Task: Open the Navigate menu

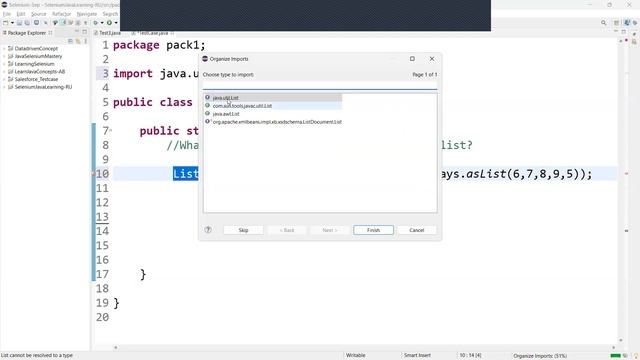Action: (x=87, y=14)
